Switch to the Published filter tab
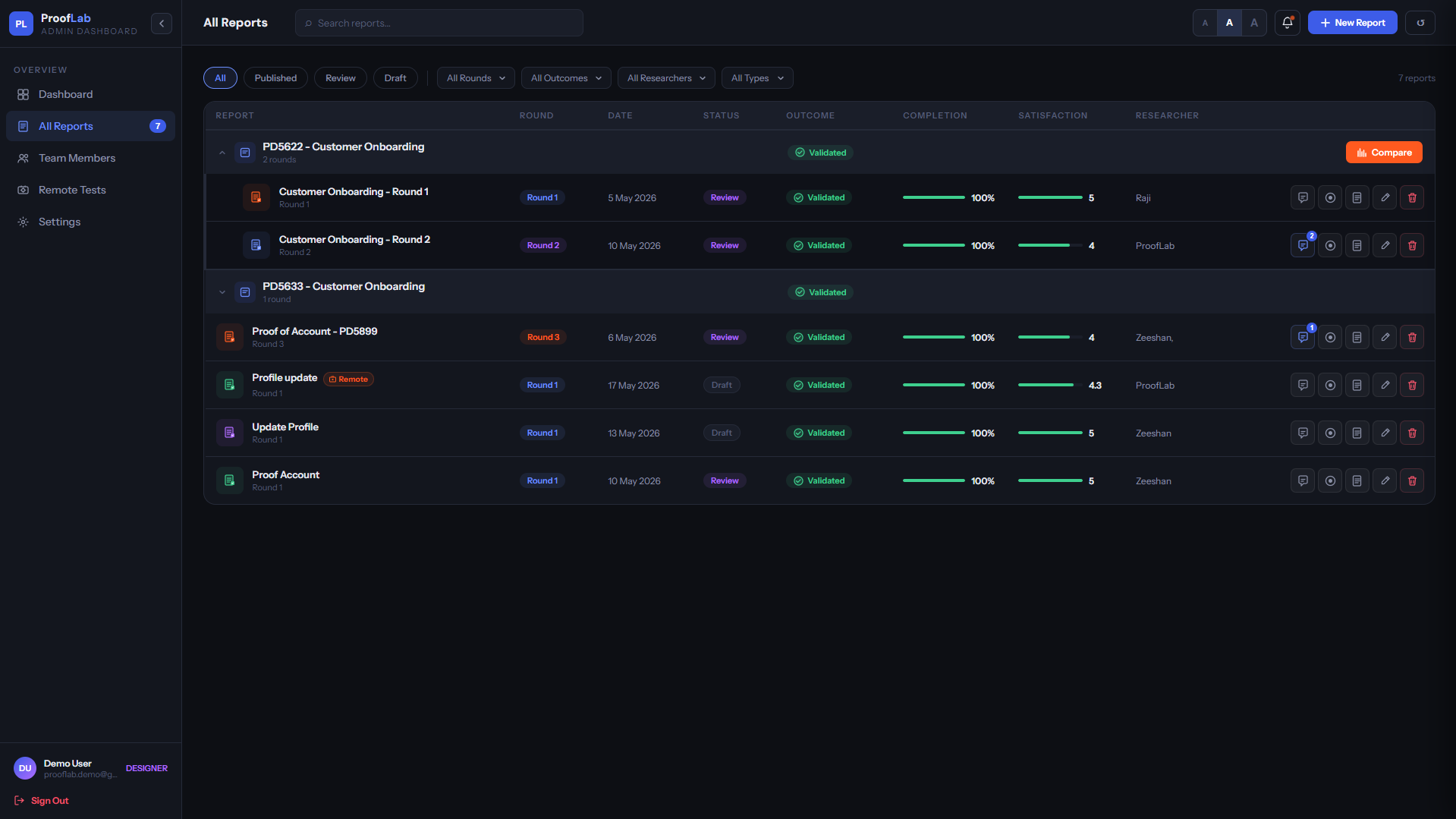This screenshot has height=819, width=1456. coord(275,78)
